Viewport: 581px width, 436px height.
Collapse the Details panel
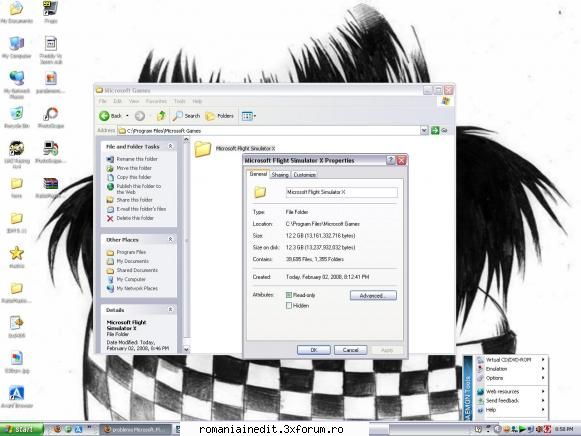point(170,309)
